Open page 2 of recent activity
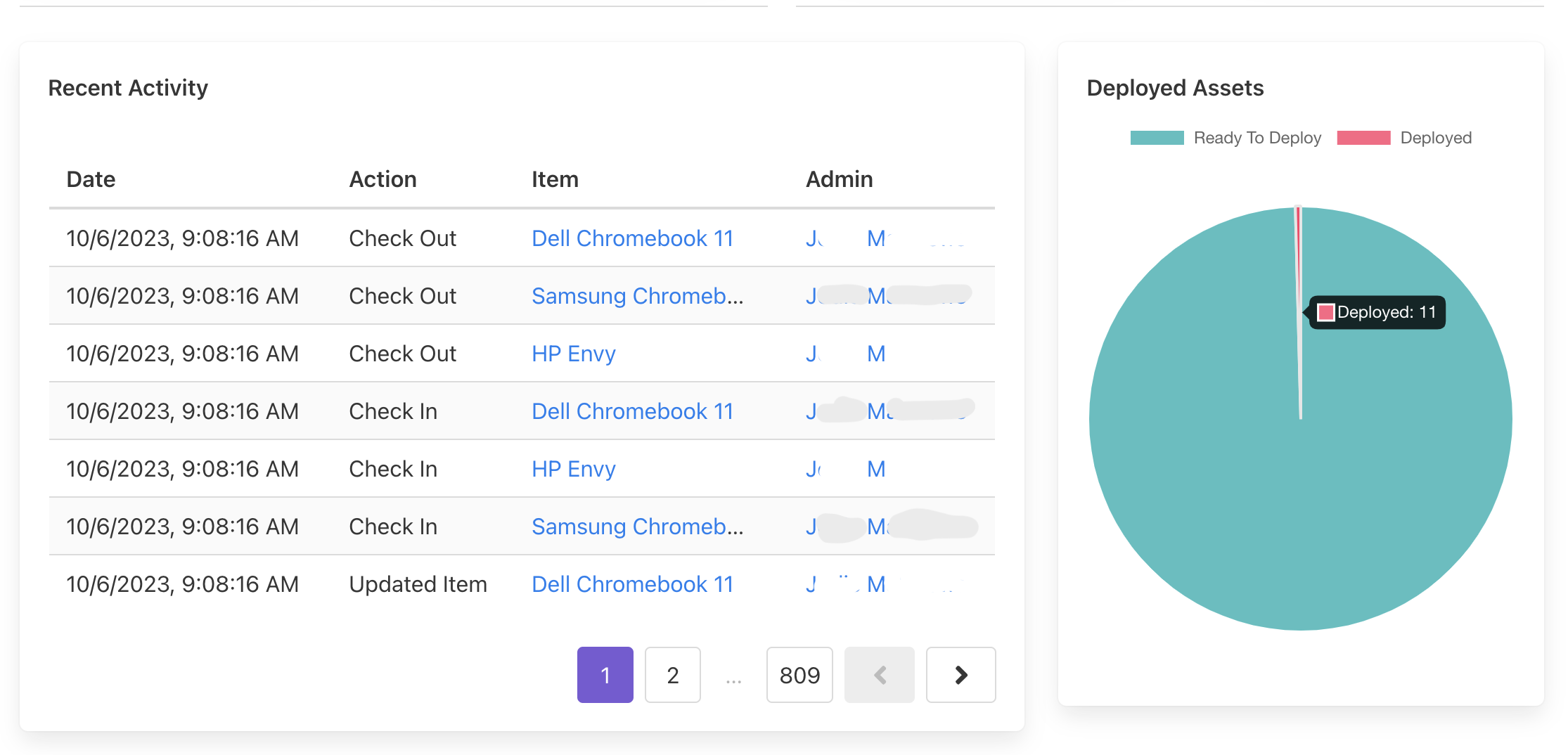The image size is (1568, 755). (x=672, y=675)
